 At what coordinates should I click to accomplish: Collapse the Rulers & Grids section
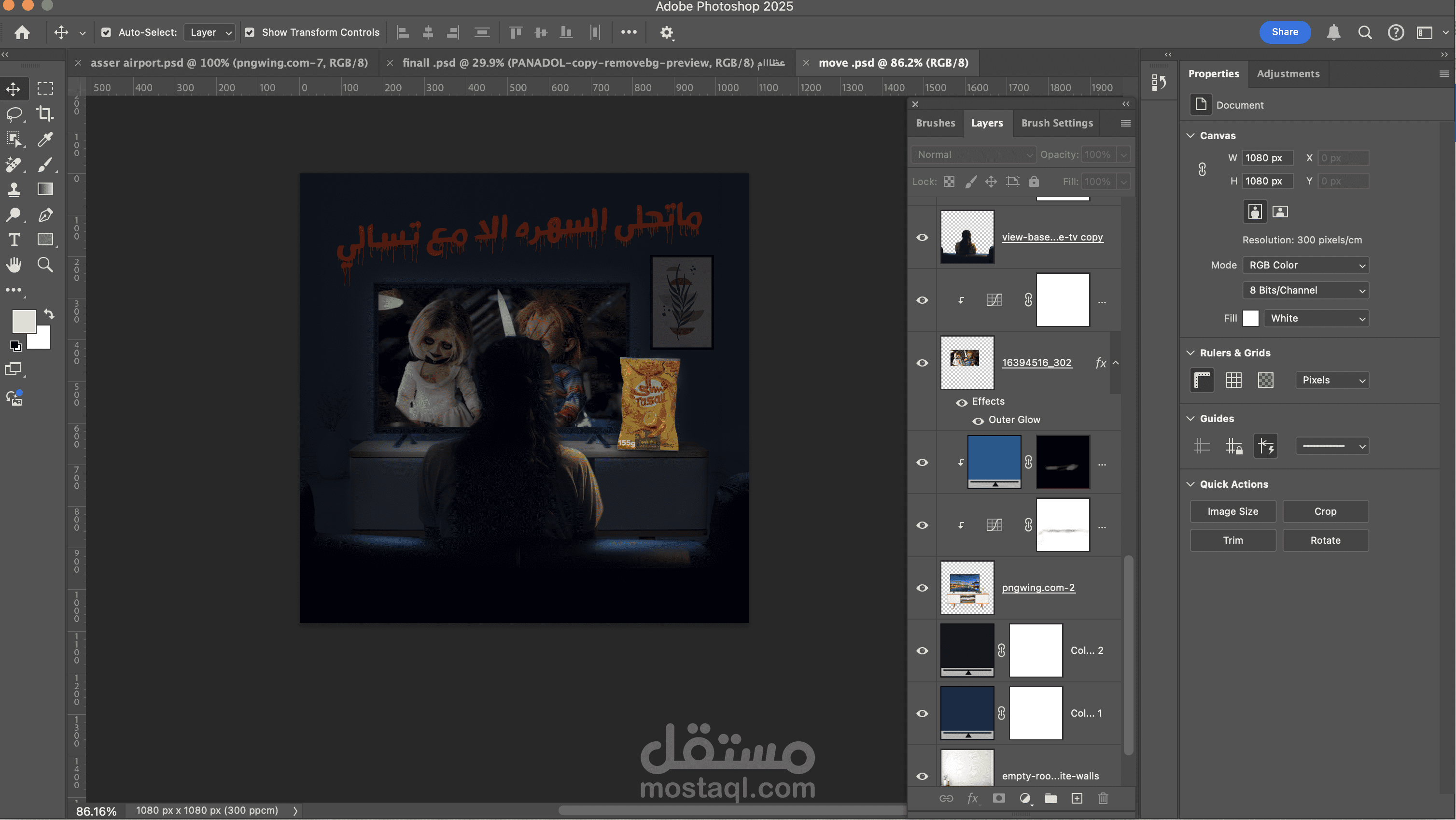tap(1190, 353)
